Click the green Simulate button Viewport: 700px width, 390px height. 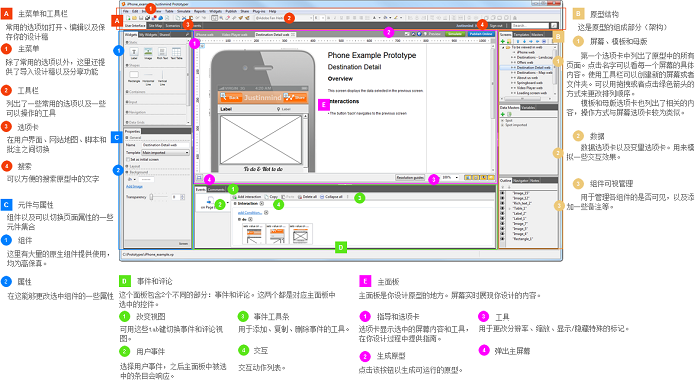click(x=455, y=34)
